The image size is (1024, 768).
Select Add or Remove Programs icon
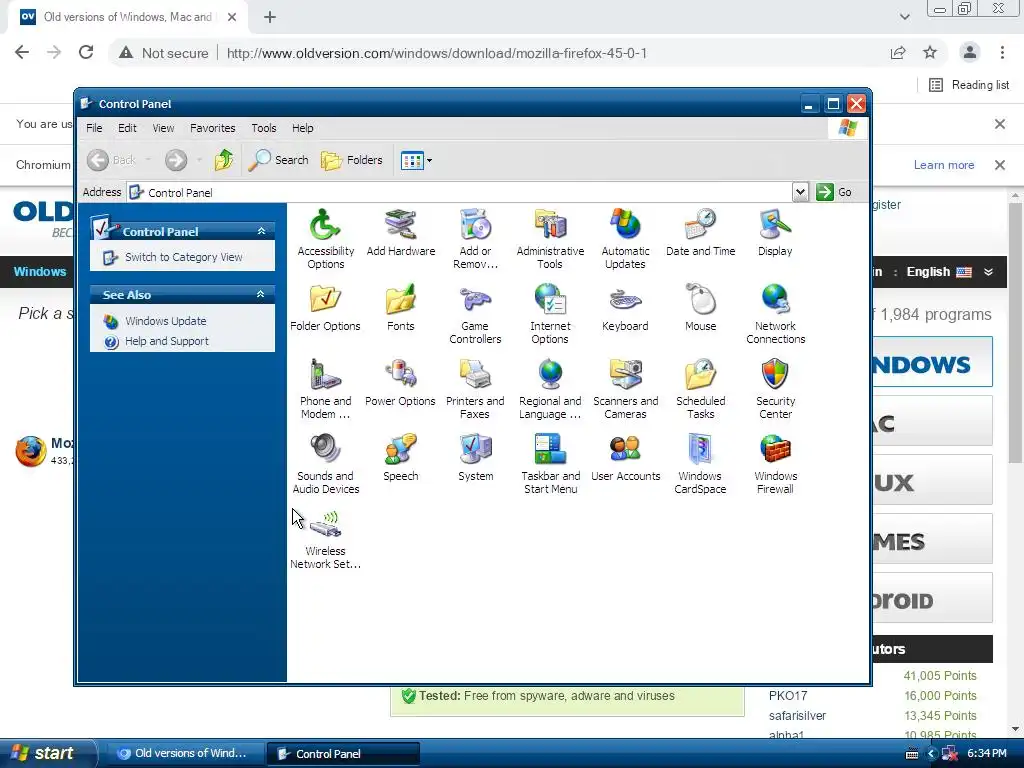475,238
